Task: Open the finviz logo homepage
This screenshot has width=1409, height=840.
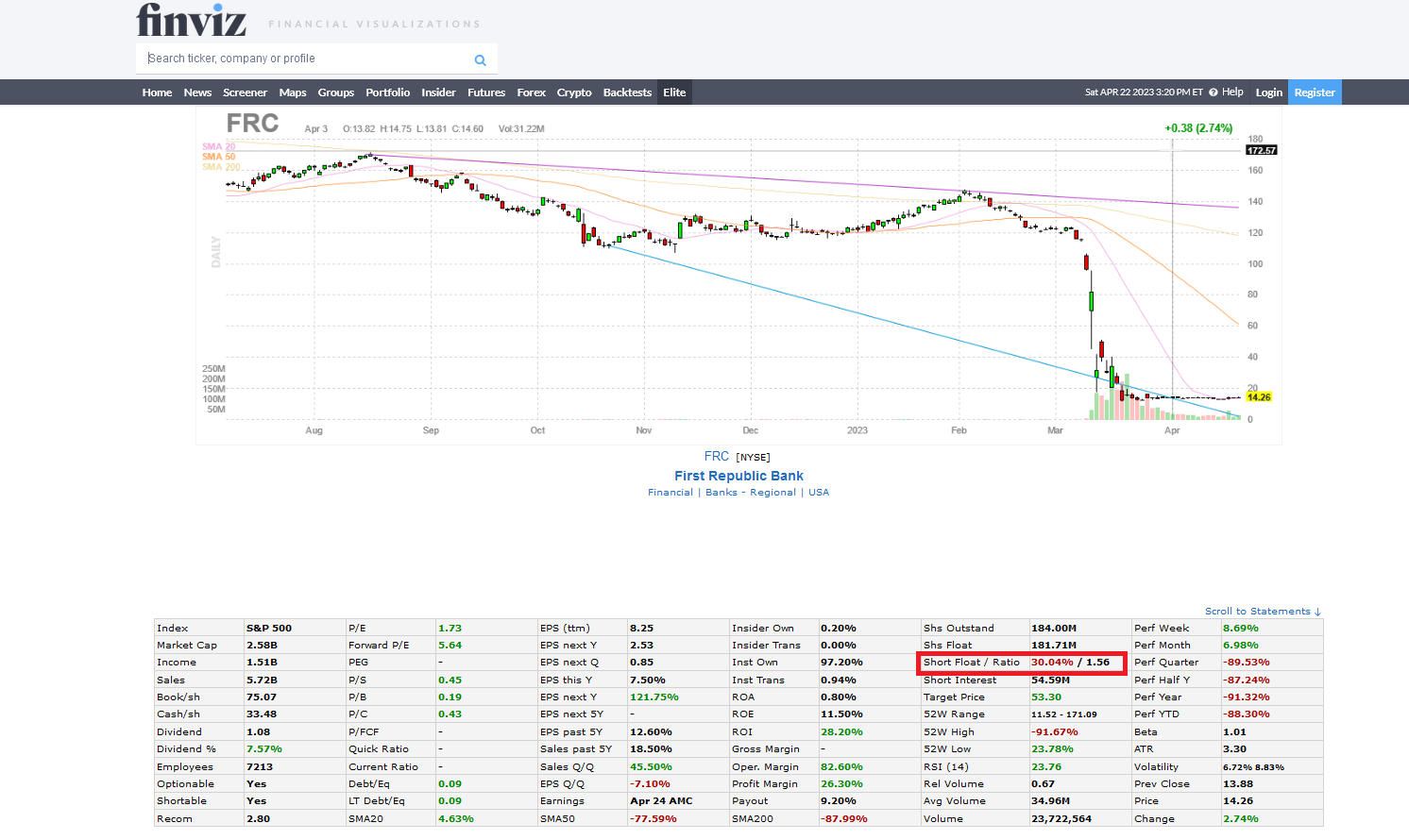Action: [191, 20]
